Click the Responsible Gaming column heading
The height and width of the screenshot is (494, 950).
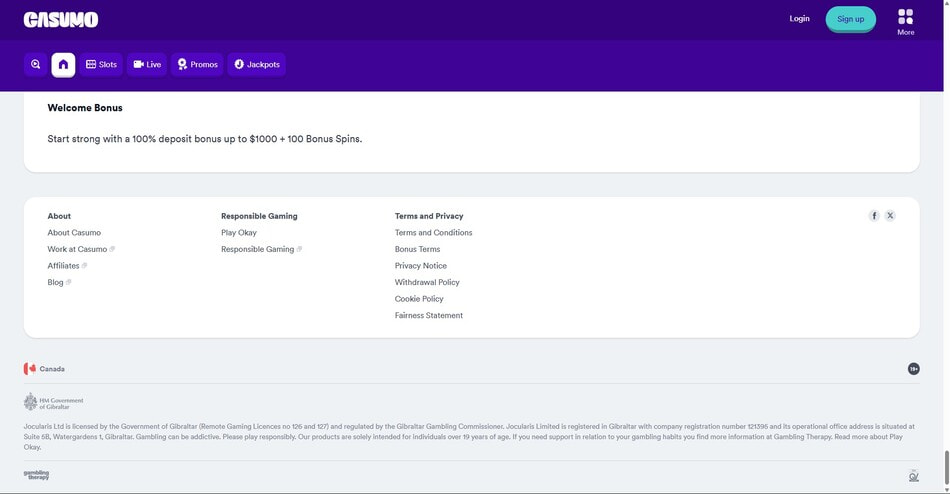pos(259,216)
